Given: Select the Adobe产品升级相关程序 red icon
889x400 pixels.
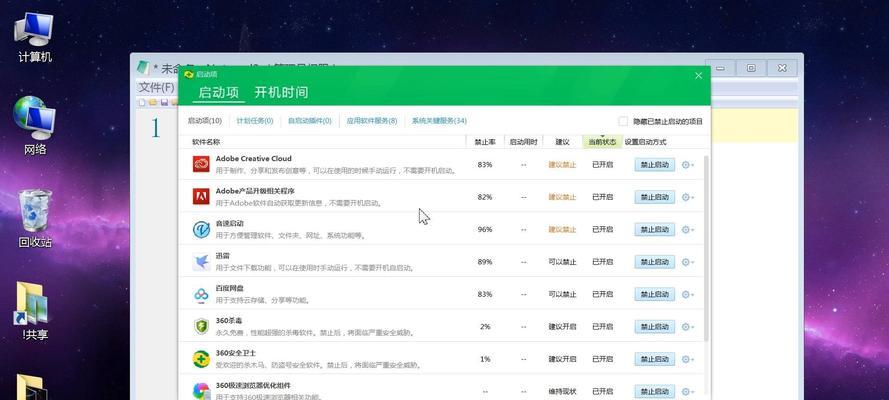Looking at the screenshot, I should [201, 197].
